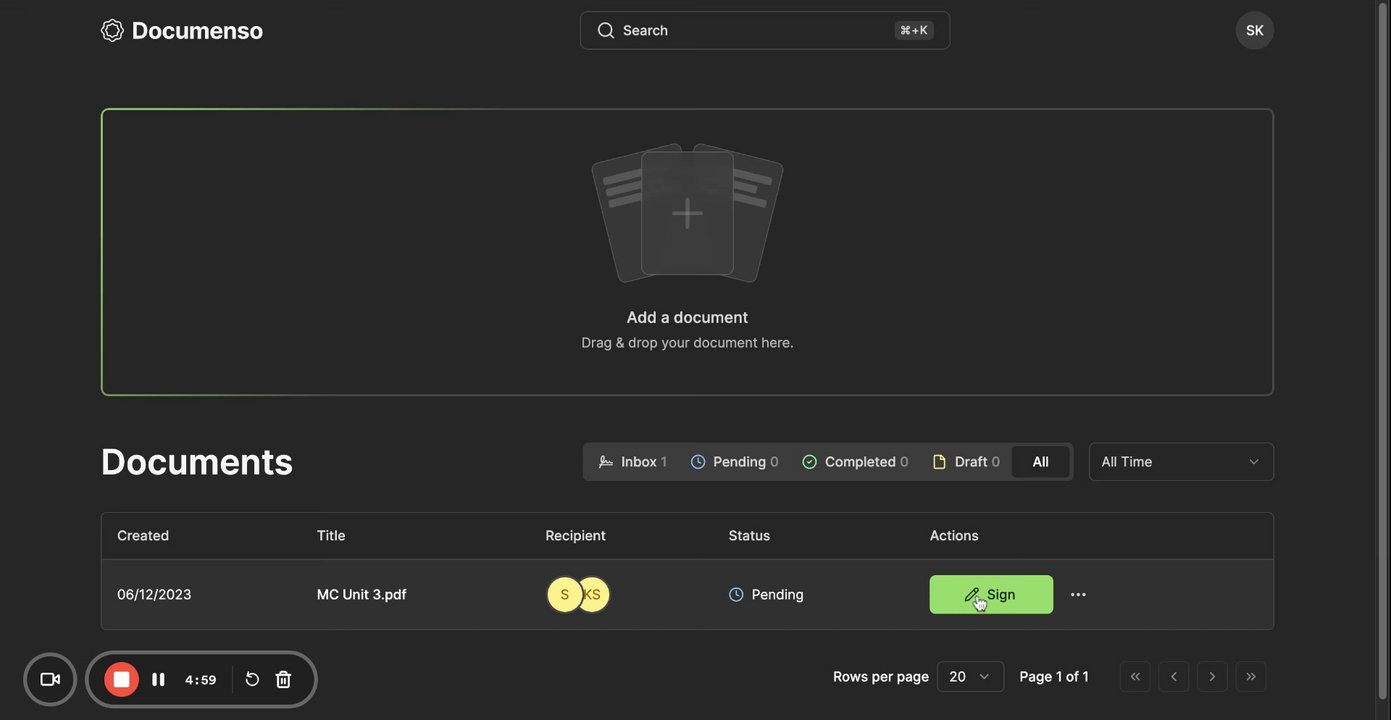Delete the recording with trash icon
This screenshot has height=720, width=1391.
(x=284, y=680)
